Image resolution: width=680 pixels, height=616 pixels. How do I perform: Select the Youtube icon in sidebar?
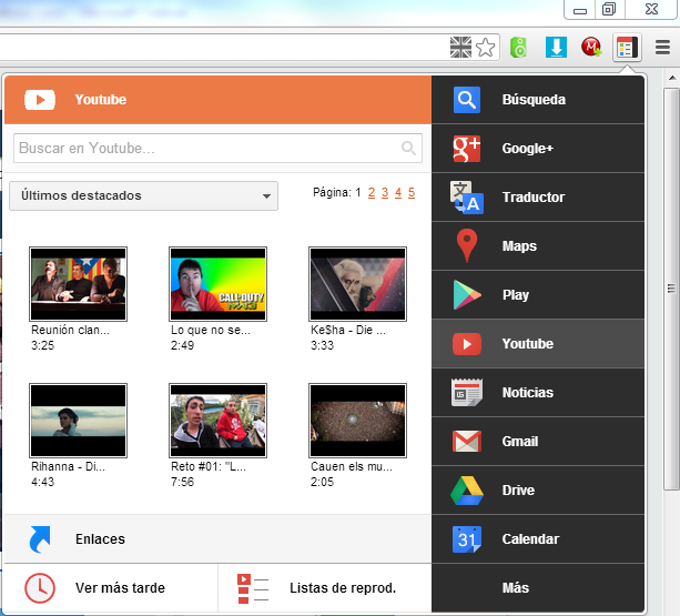[467, 344]
